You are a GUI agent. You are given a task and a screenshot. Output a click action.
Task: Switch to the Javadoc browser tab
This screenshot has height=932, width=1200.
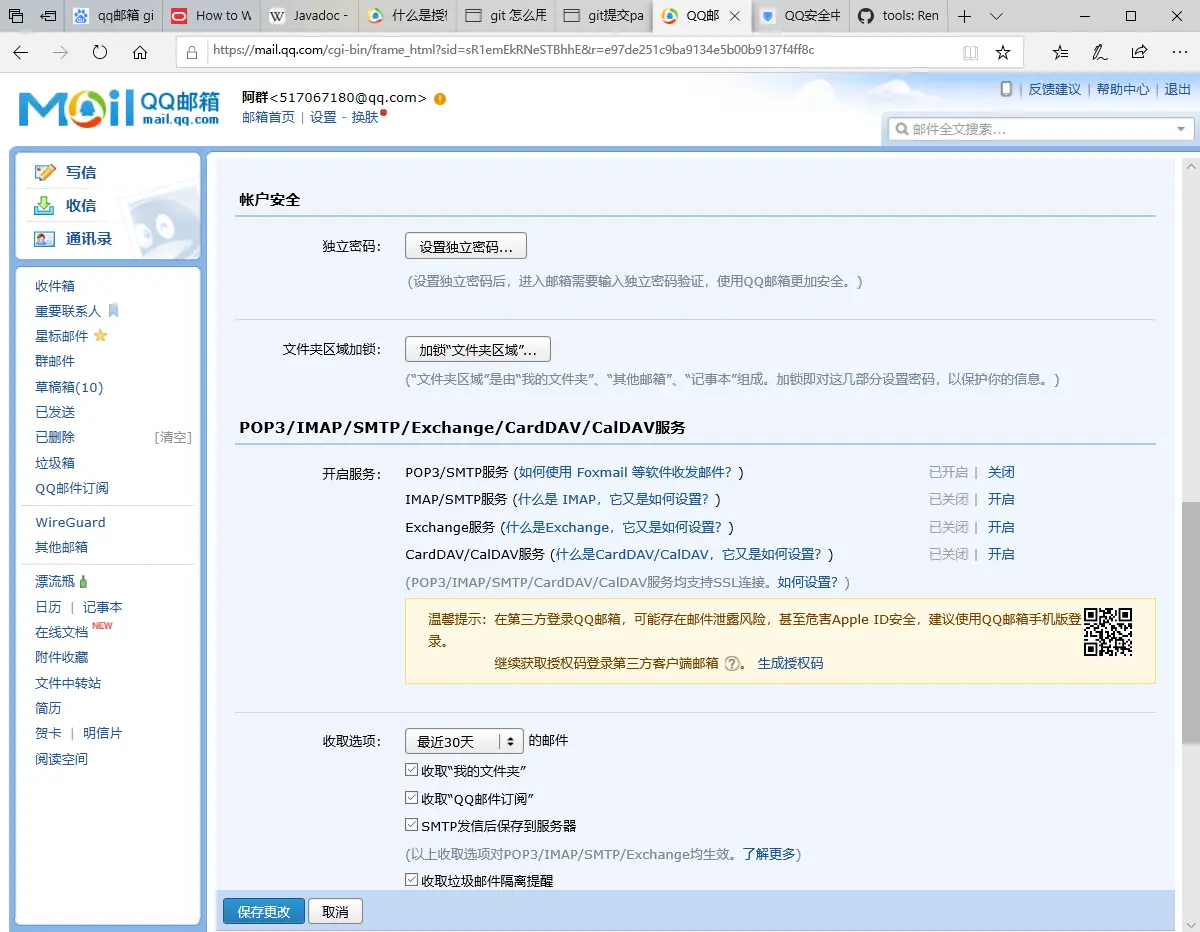308,16
